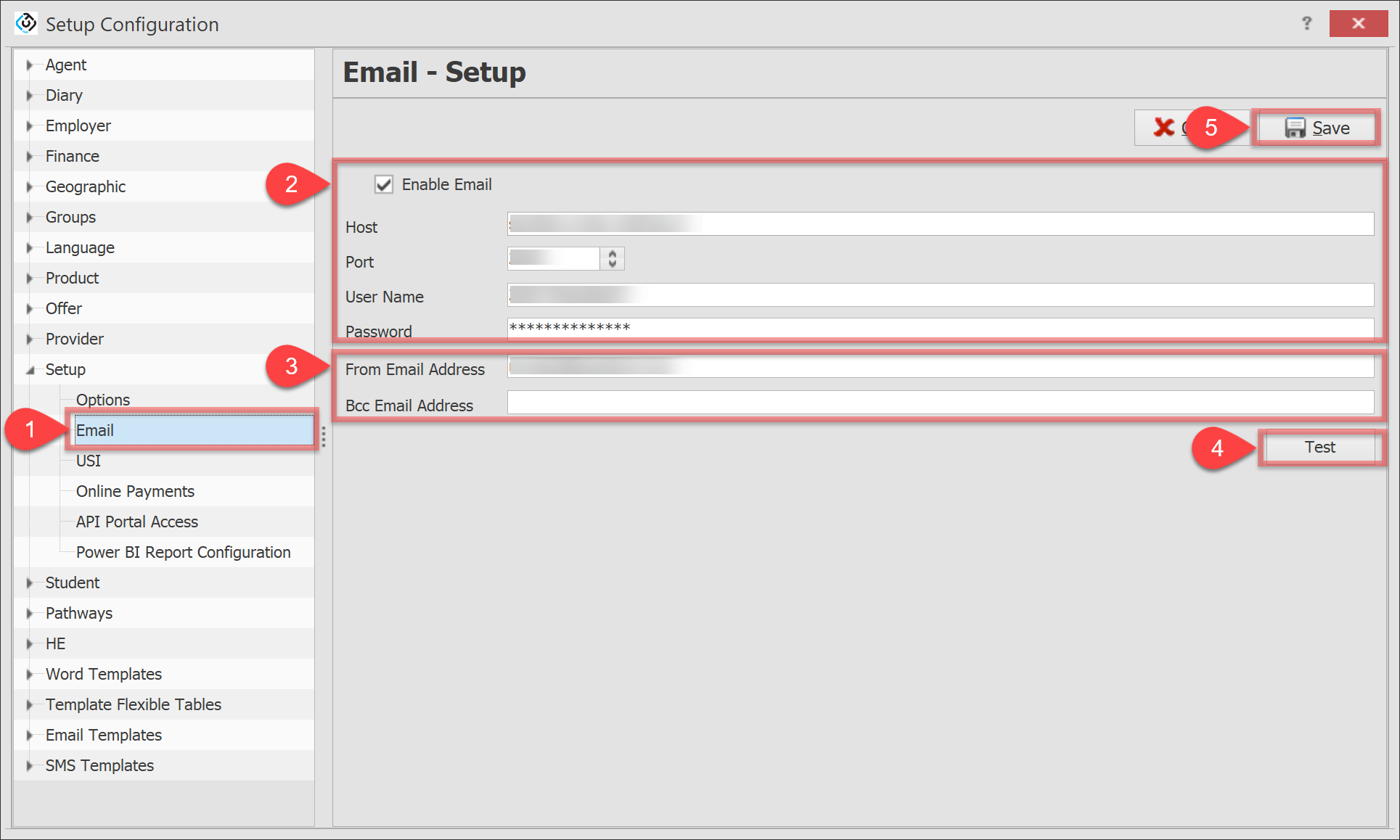Expand the Email Templates node
The width and height of the screenshot is (1400, 840).
coord(30,736)
